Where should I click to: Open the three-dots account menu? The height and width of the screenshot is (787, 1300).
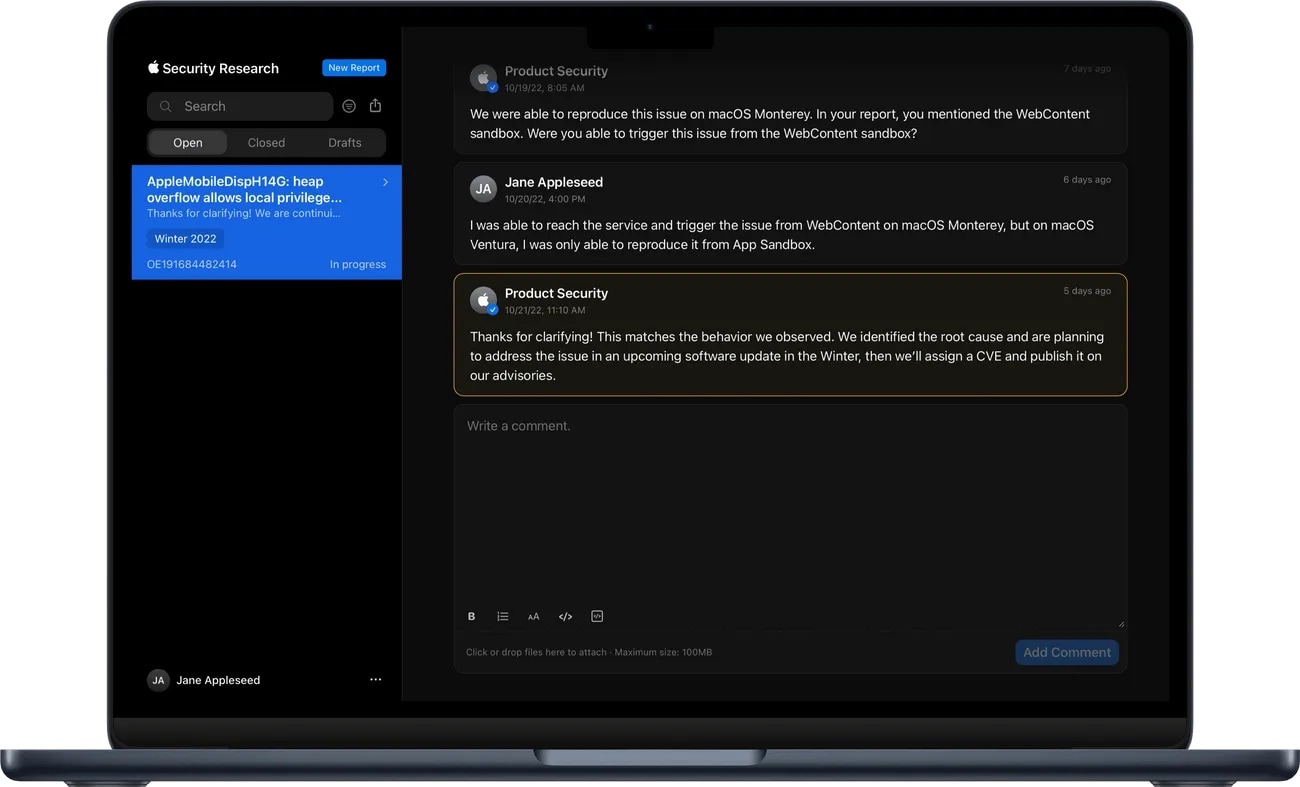(376, 680)
